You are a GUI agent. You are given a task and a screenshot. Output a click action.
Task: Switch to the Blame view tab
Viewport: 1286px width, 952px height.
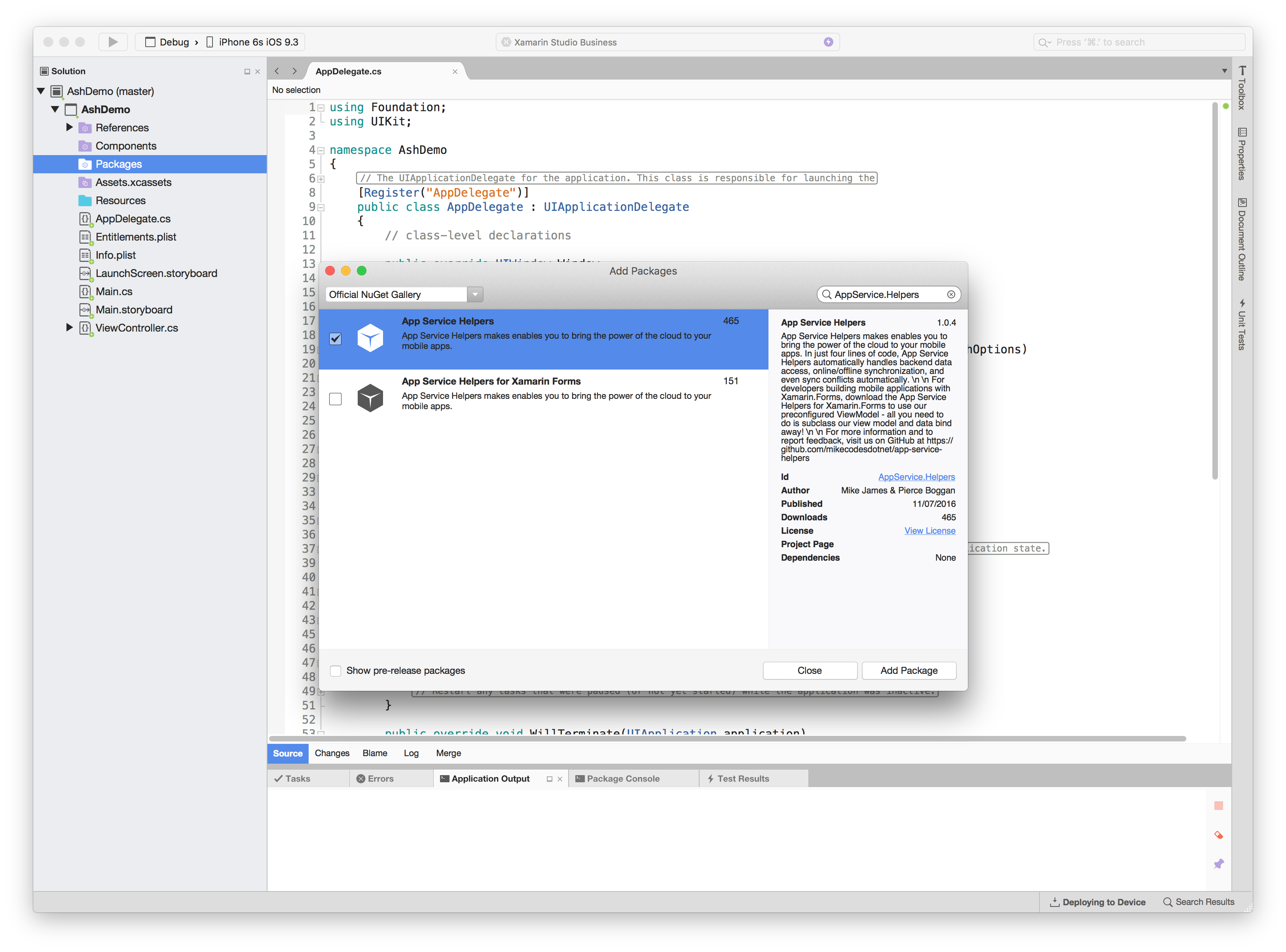374,753
